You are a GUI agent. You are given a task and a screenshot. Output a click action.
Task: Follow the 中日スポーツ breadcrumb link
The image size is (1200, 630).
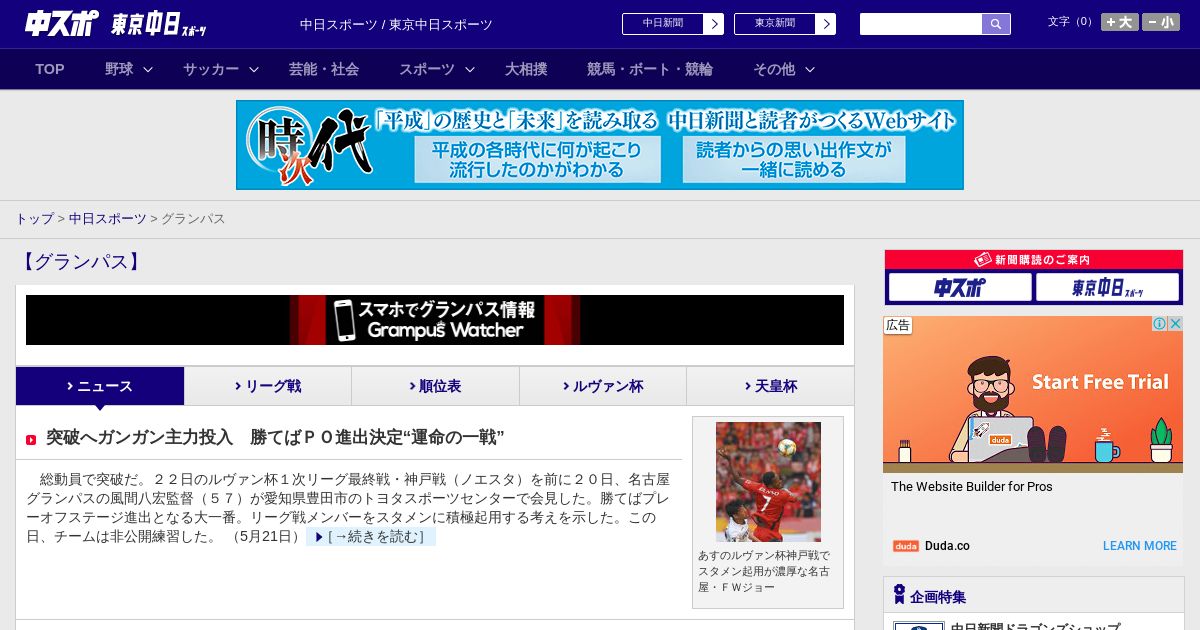[x=107, y=219]
